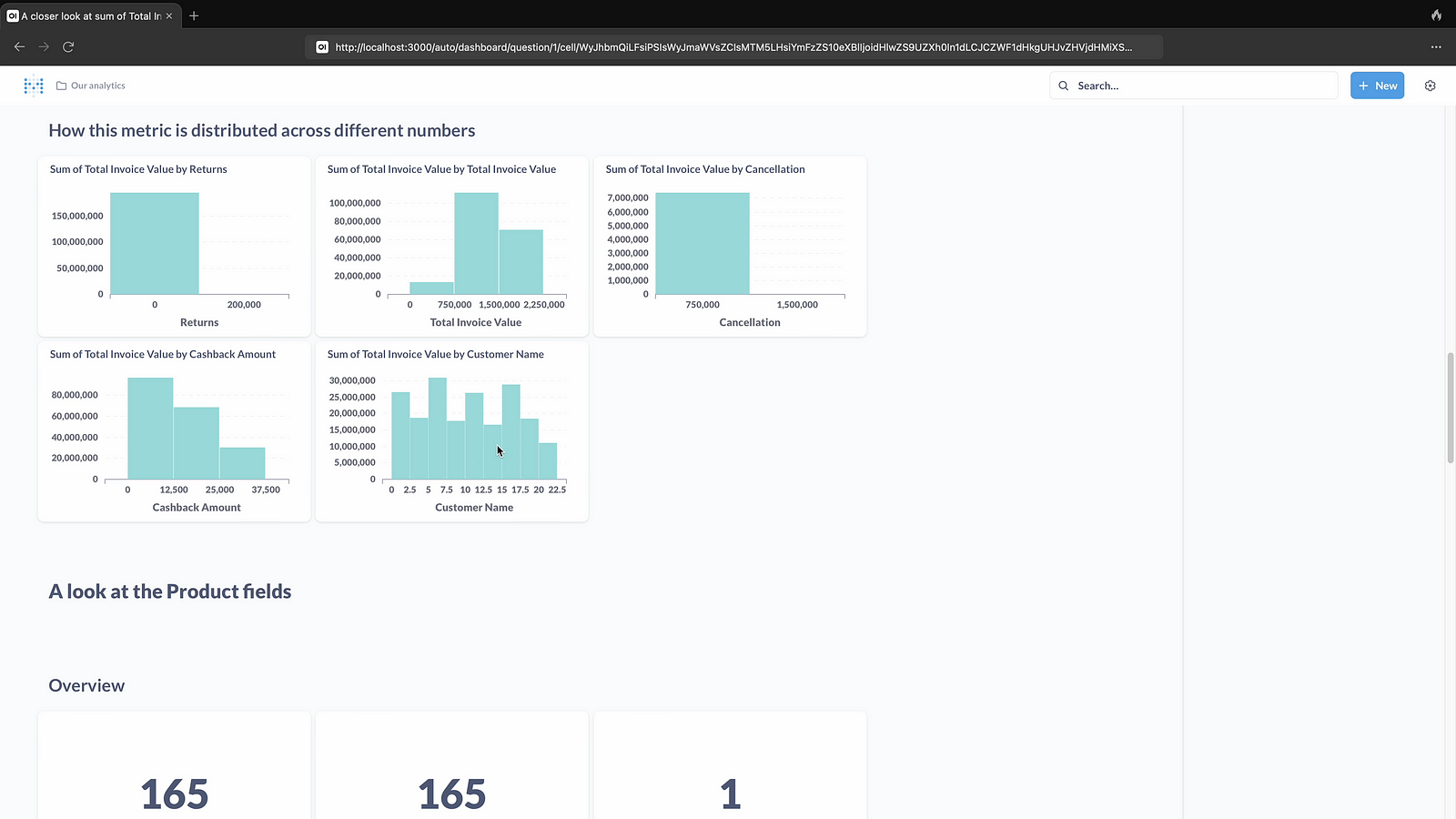
Task: Open the browser three-dots menu
Action: tap(1436, 46)
